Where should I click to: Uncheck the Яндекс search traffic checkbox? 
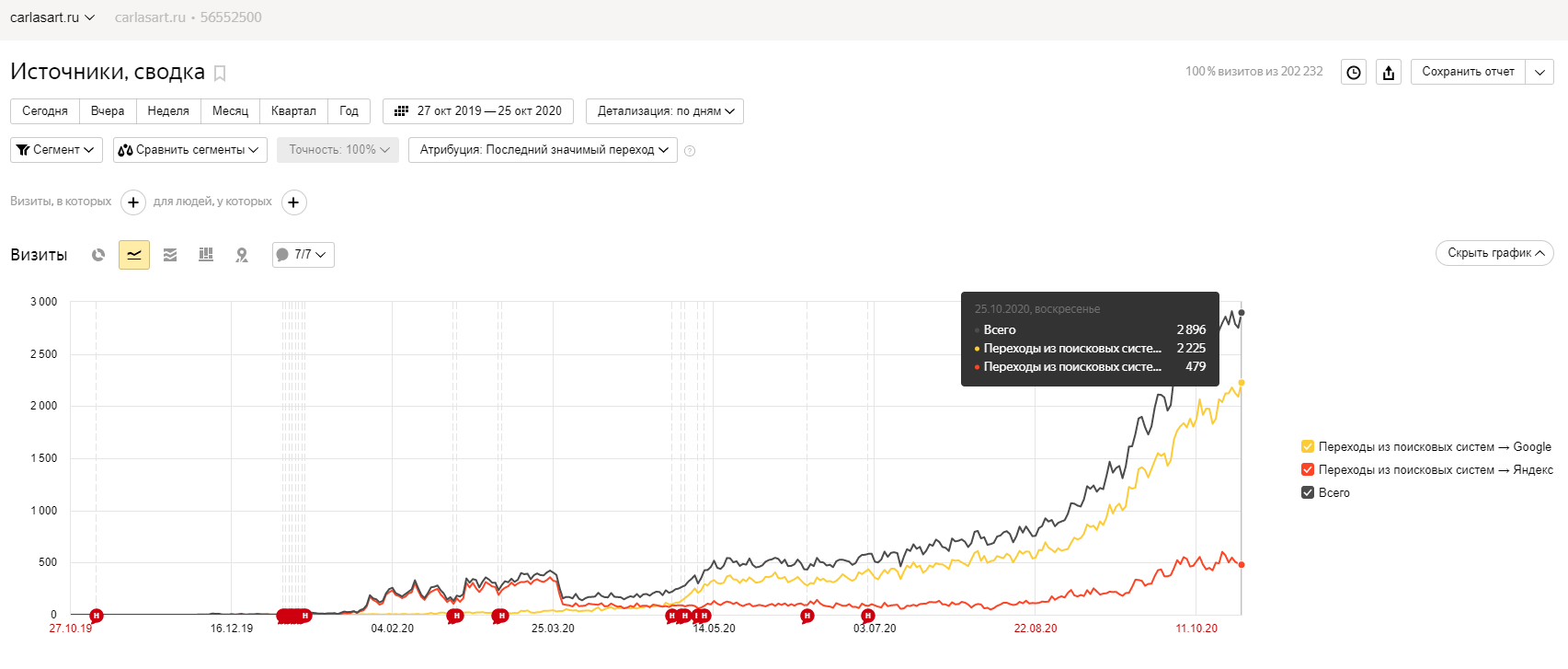point(1308,469)
